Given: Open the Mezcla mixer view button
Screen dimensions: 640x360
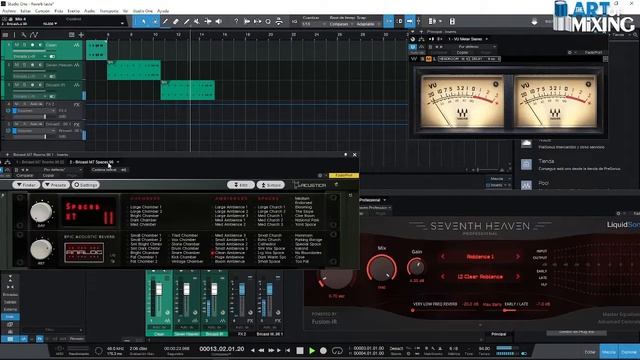Looking at the screenshot, I should [x=609, y=352].
